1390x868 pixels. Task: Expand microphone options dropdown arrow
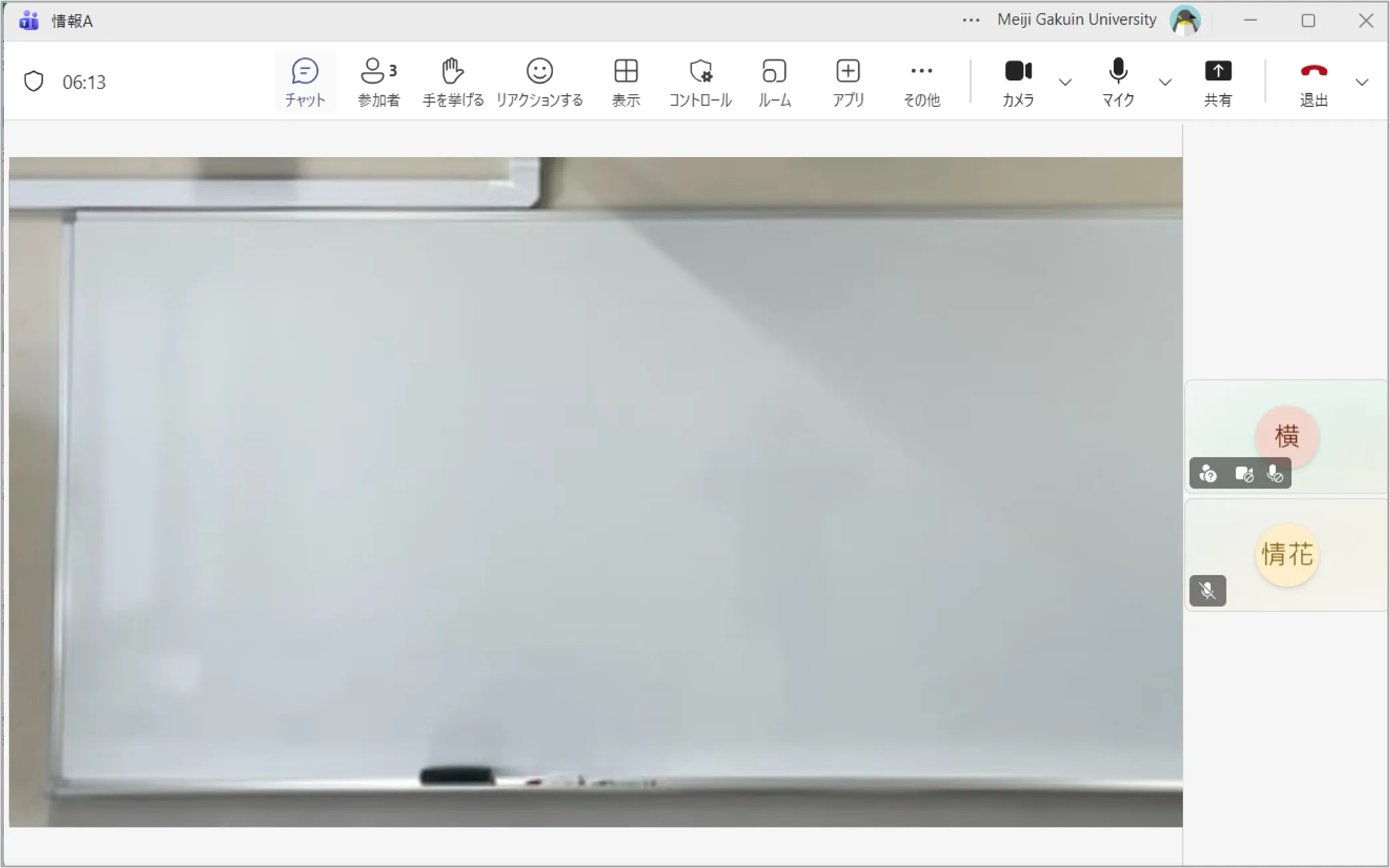click(x=1165, y=83)
